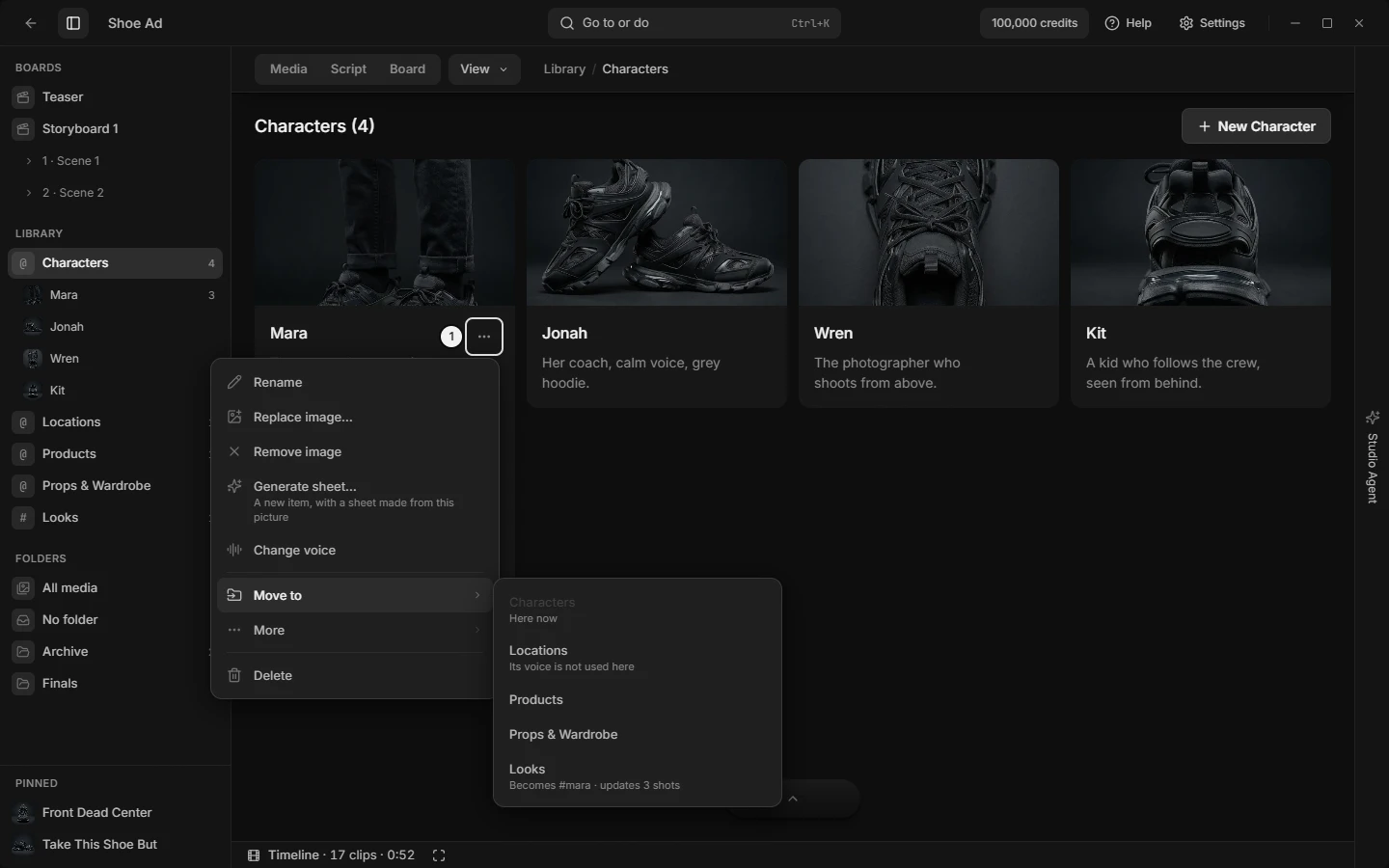The width and height of the screenshot is (1389, 868).
Task: Click the New Character button
Action: coord(1256,126)
